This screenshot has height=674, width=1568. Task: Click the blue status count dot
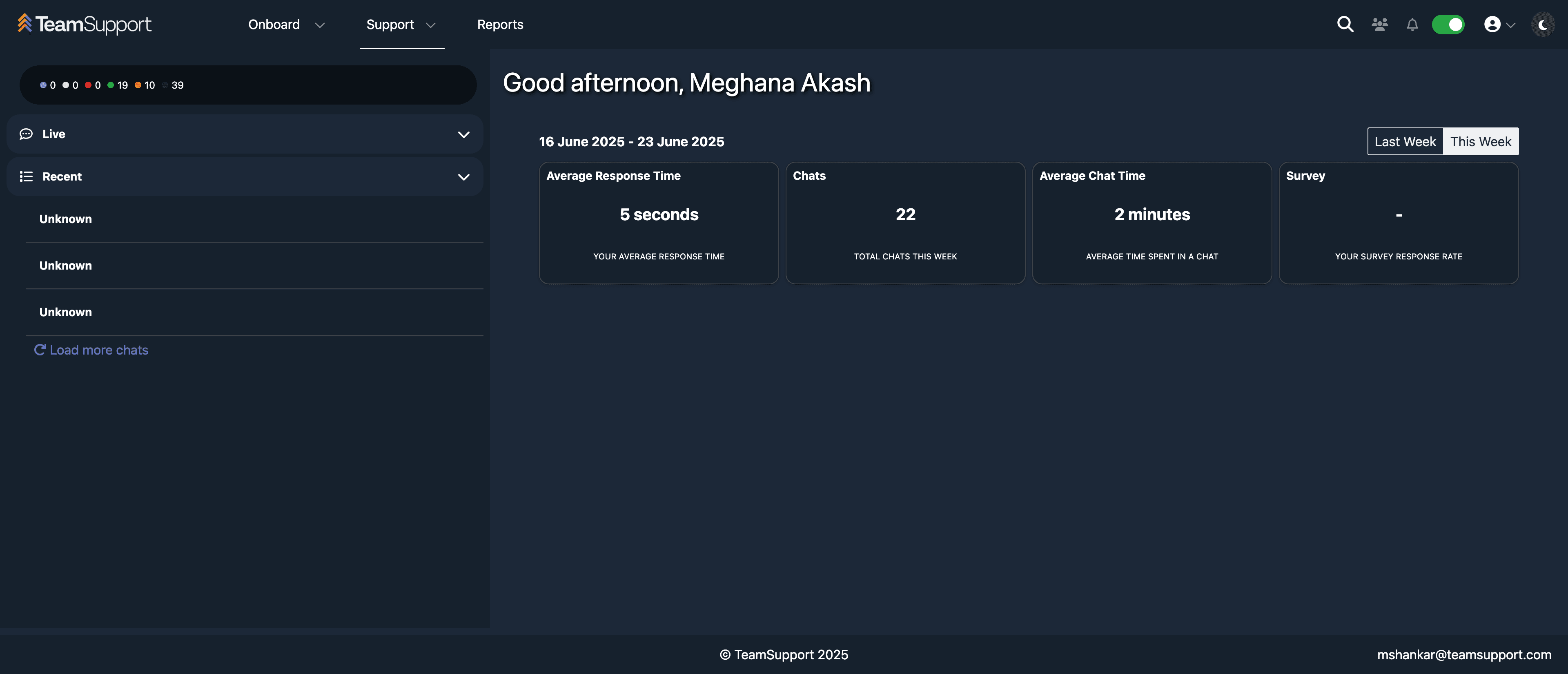[x=43, y=85]
